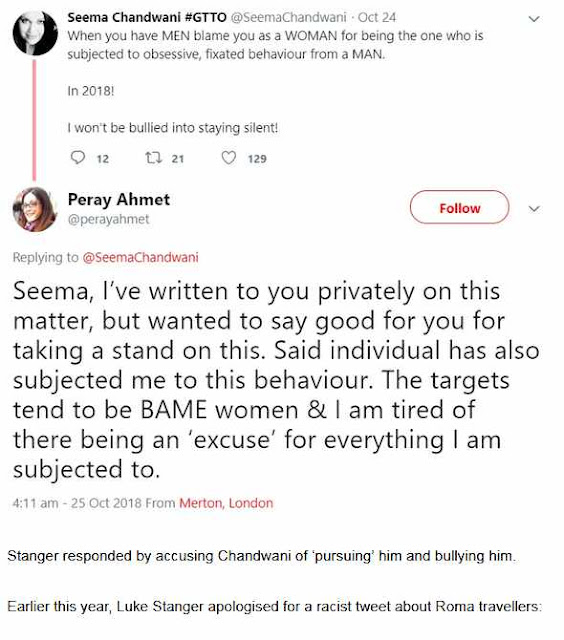
Task: Open Peray Ahmet's profile picture
Action: coord(35,209)
